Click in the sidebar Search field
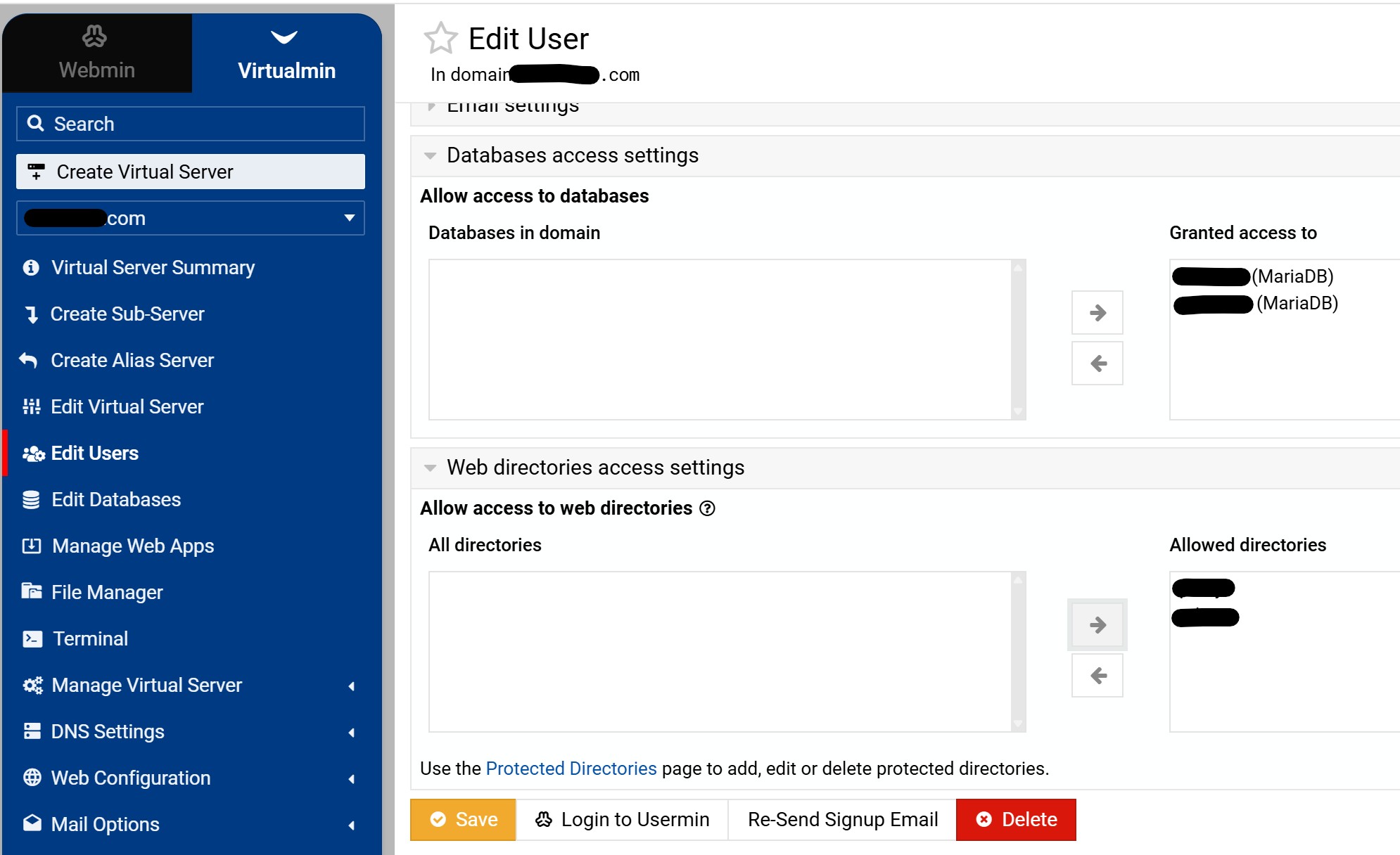 190,124
